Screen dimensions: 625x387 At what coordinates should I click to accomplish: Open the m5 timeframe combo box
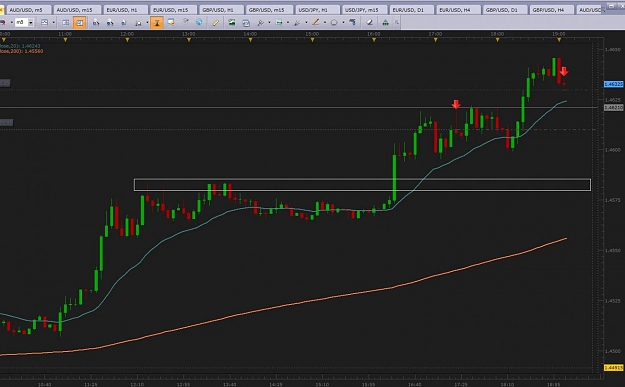24,23
